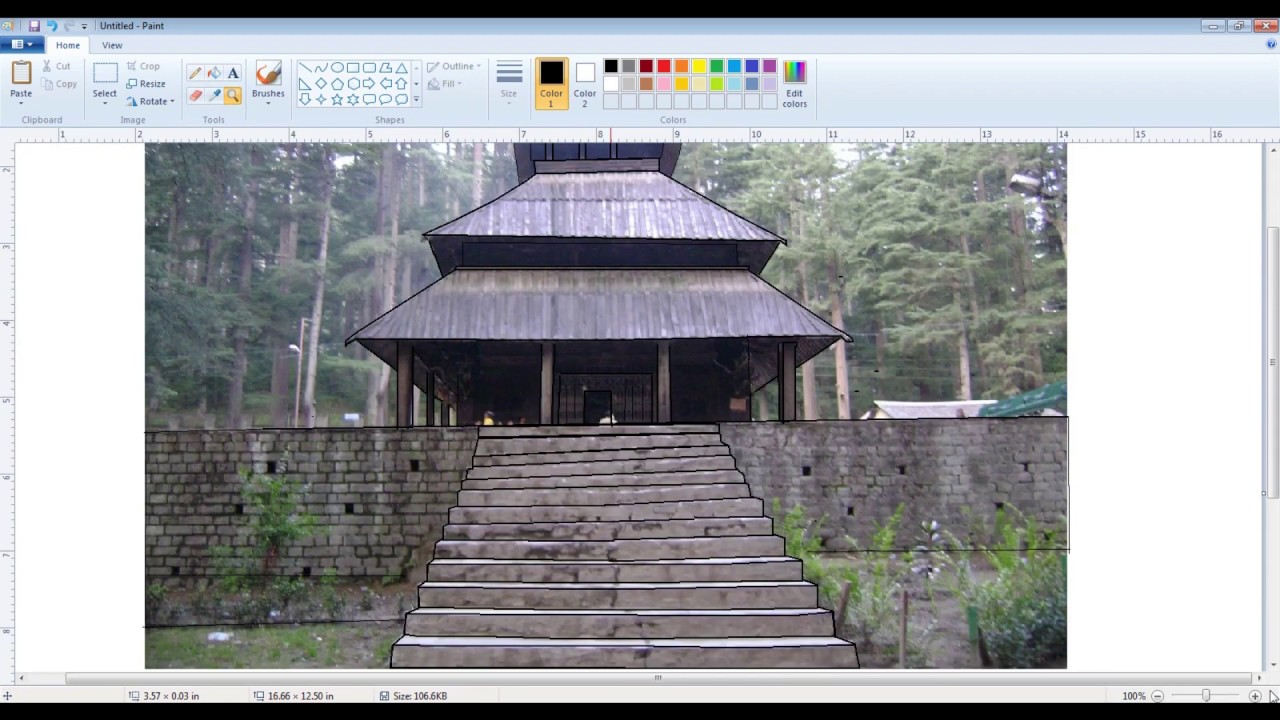Click the Undo arrow in title bar
The width and height of the screenshot is (1280, 720).
pyautogui.click(x=52, y=26)
